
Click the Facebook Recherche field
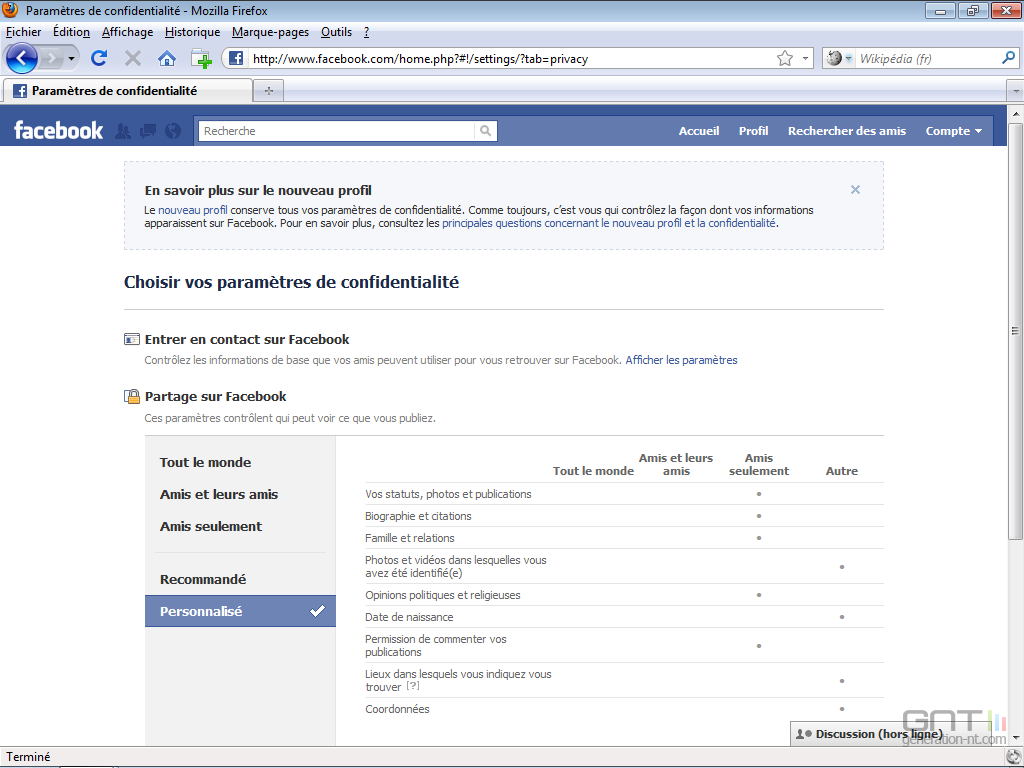(x=336, y=131)
